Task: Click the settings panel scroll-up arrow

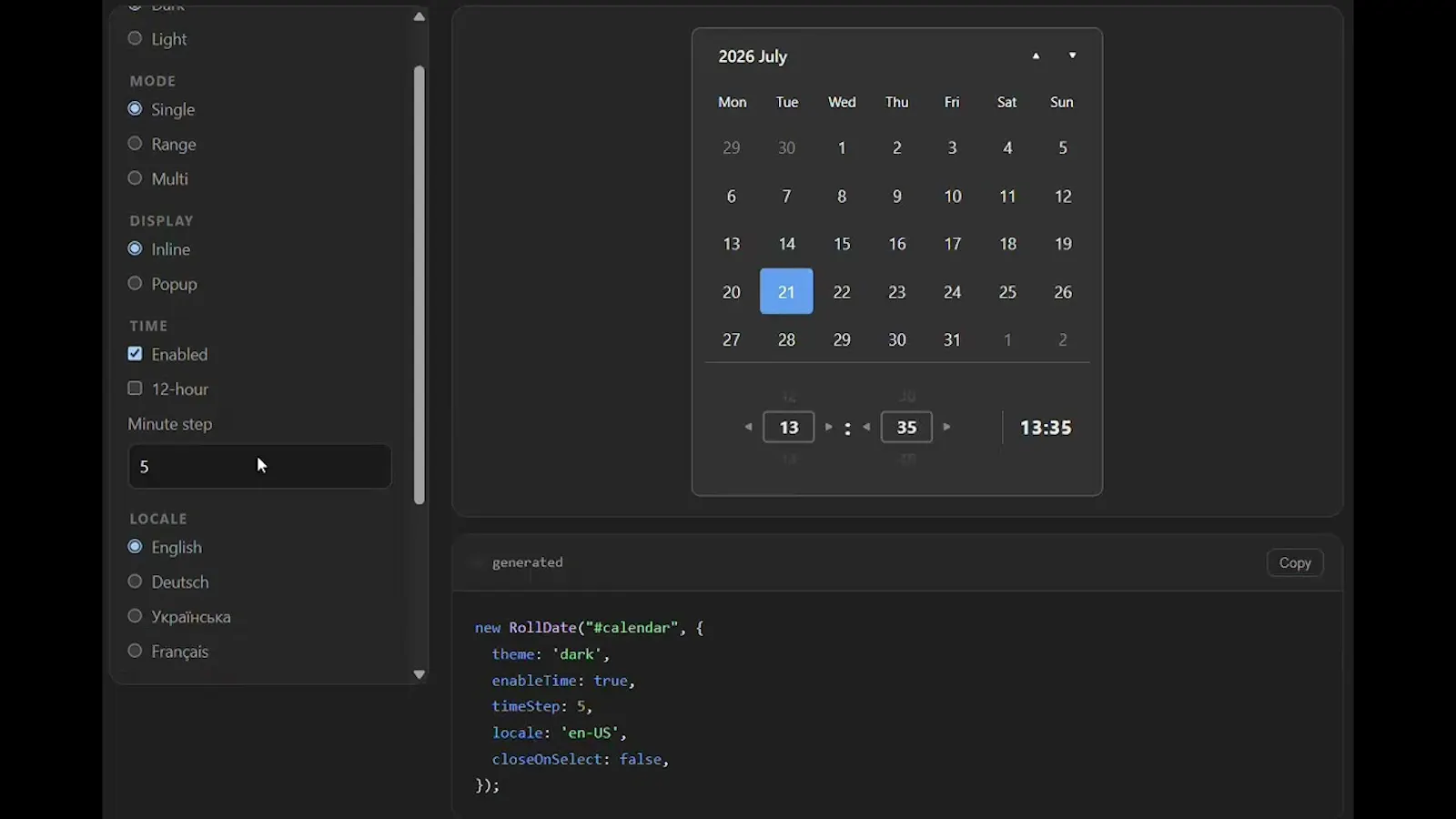Action: click(x=419, y=16)
